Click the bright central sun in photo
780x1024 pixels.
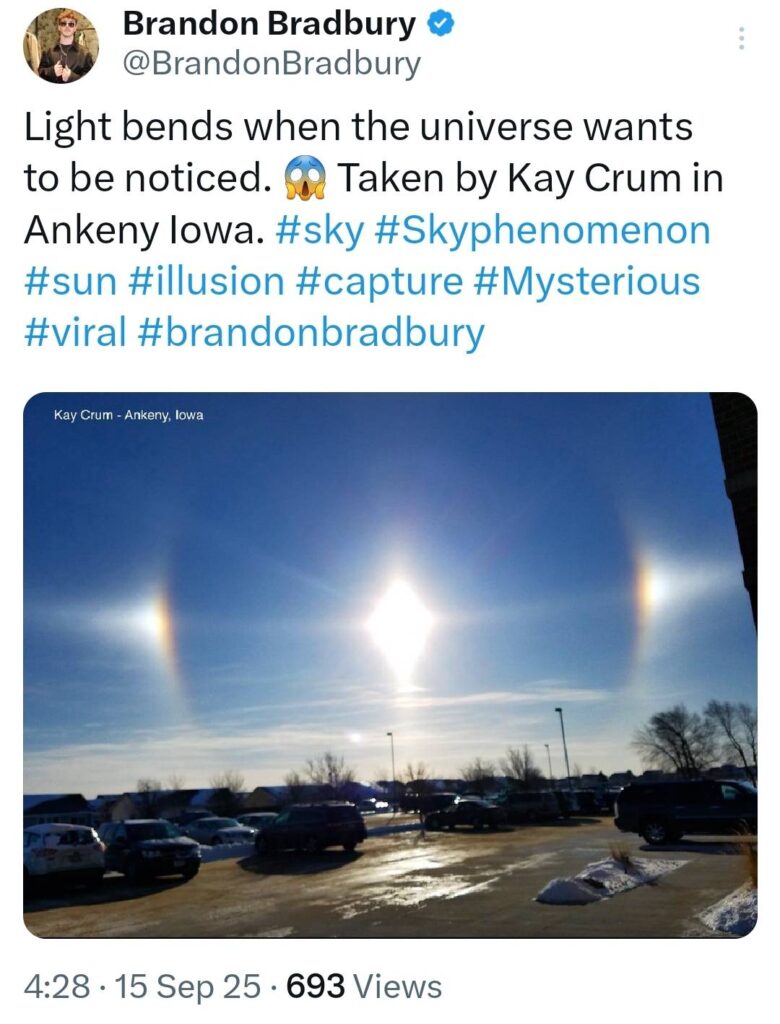point(400,624)
